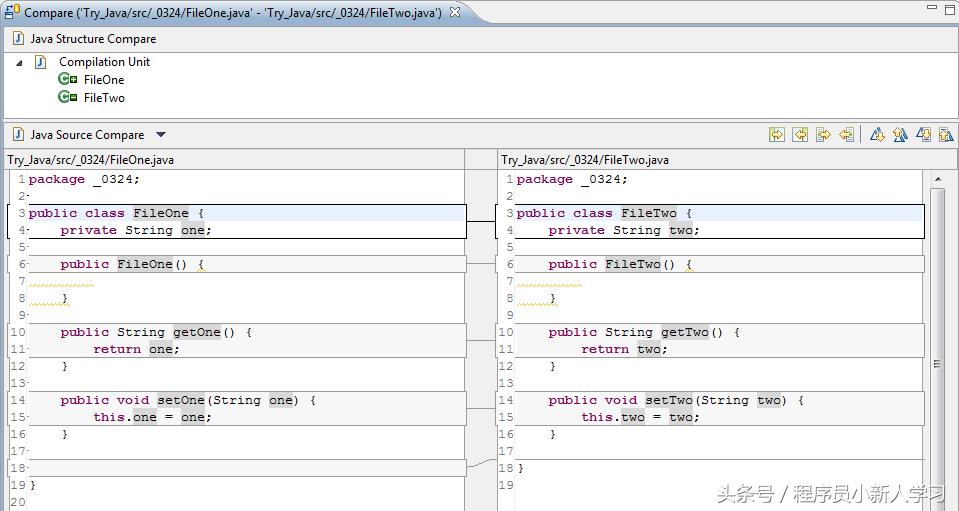This screenshot has width=959, height=511.
Task: Jump to next change
Action: coord(923,134)
